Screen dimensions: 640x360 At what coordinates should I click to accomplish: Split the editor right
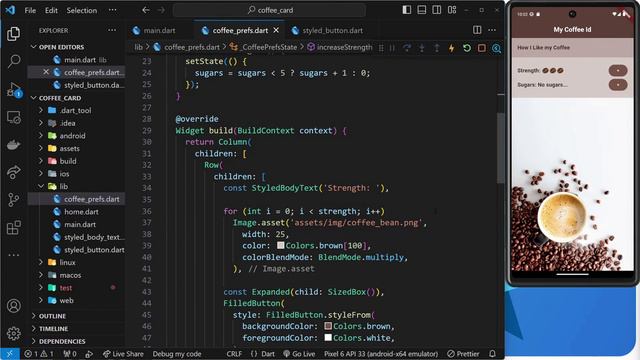(477, 30)
